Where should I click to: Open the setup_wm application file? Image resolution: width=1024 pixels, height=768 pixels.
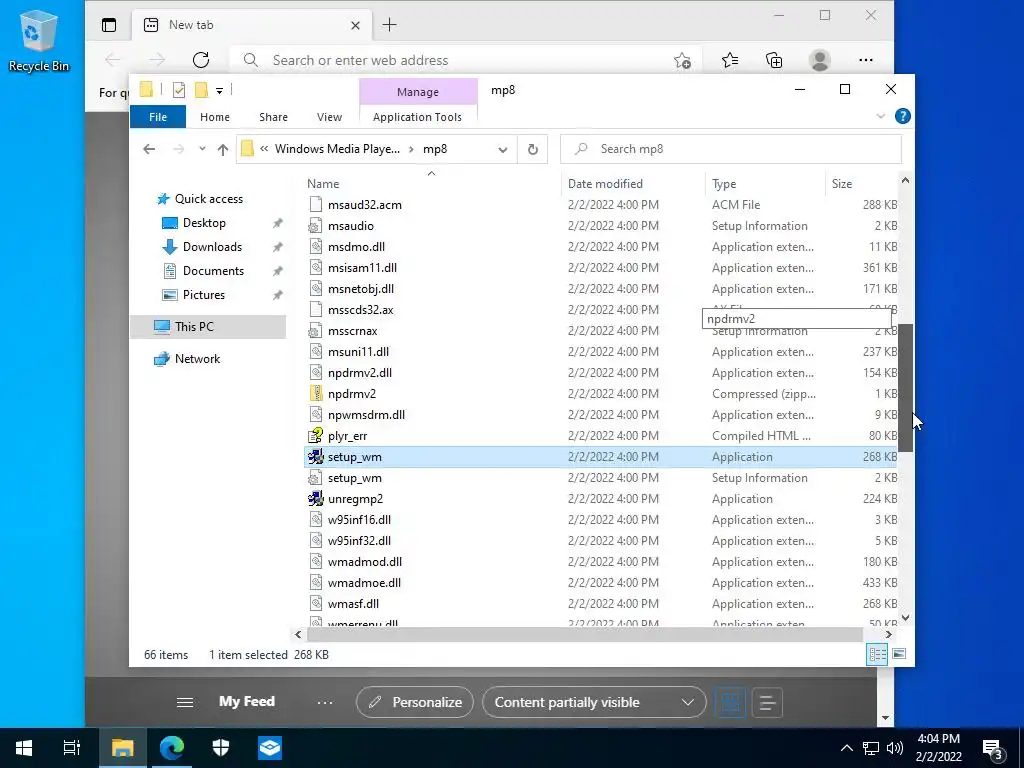coord(601,456)
